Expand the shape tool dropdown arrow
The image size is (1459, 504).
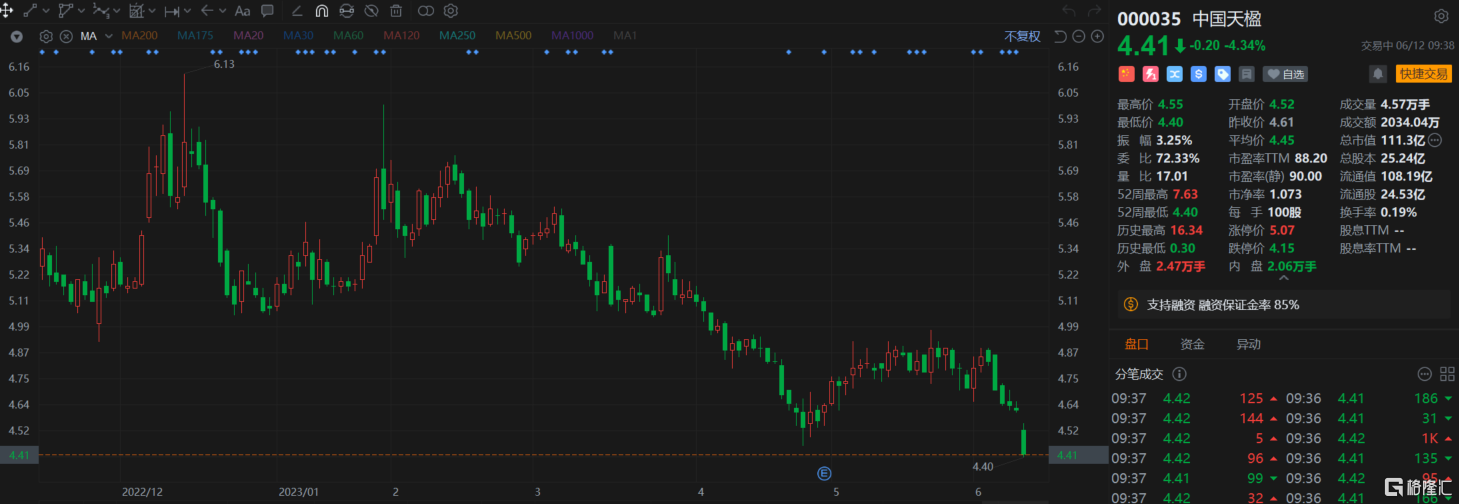(x=82, y=11)
